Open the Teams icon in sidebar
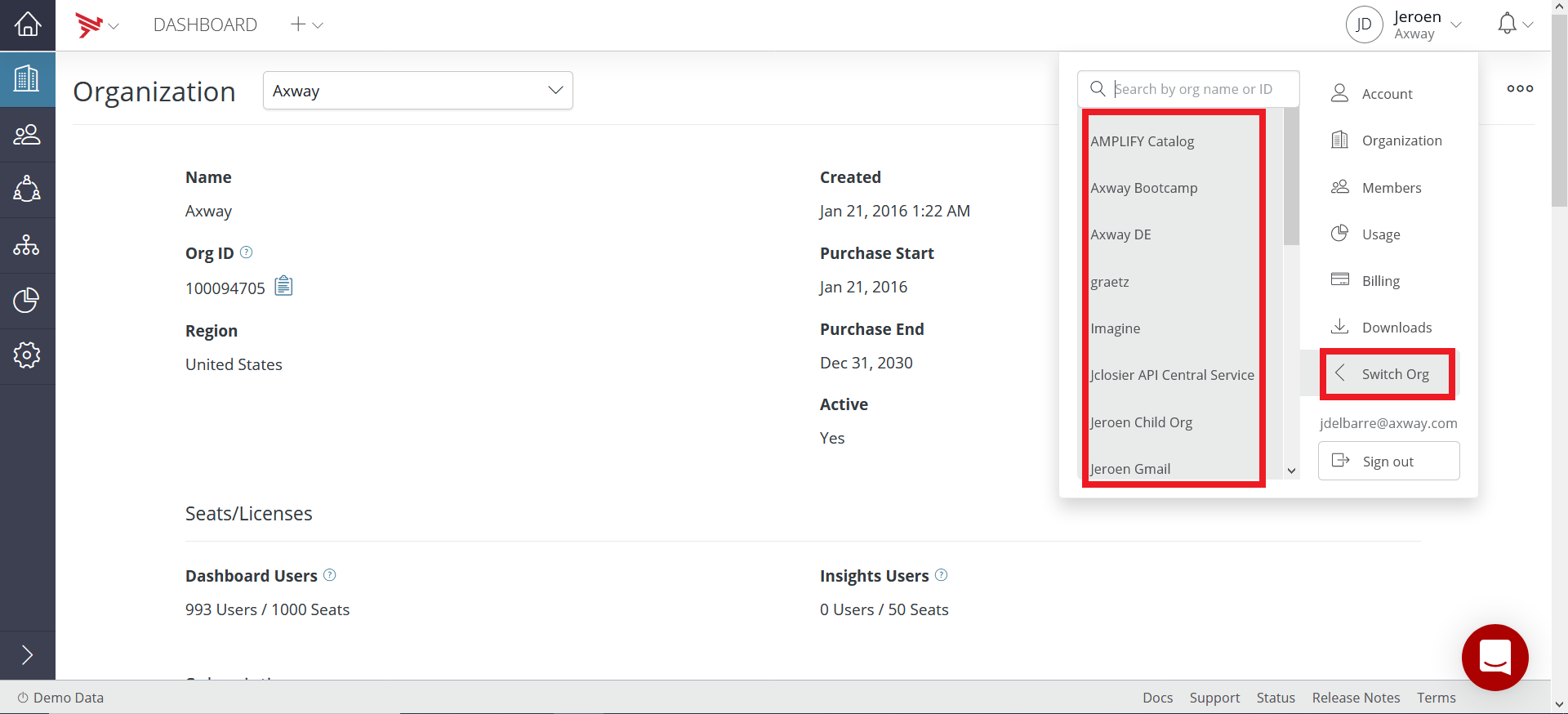The height and width of the screenshot is (714, 1568). (27, 189)
